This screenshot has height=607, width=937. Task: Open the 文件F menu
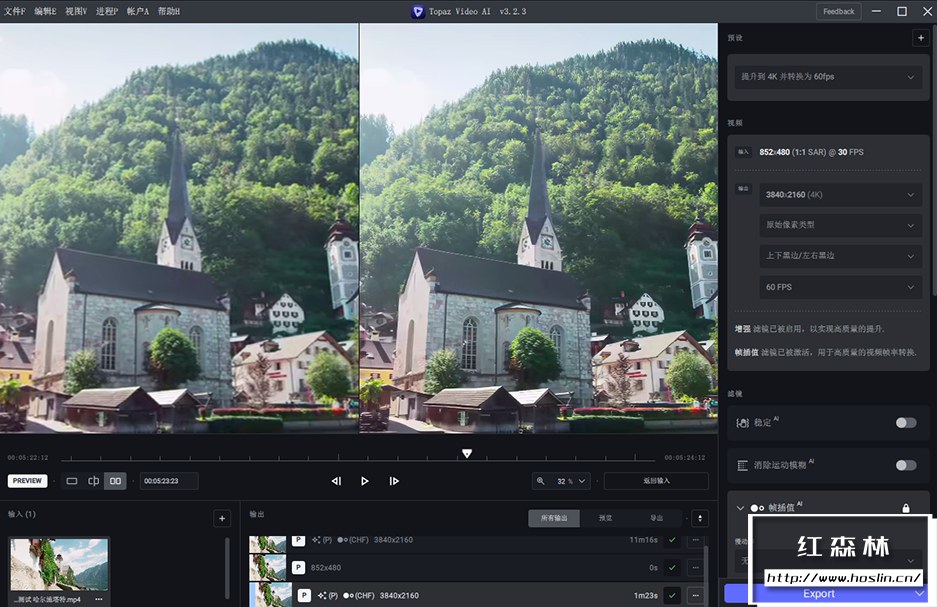click(15, 11)
